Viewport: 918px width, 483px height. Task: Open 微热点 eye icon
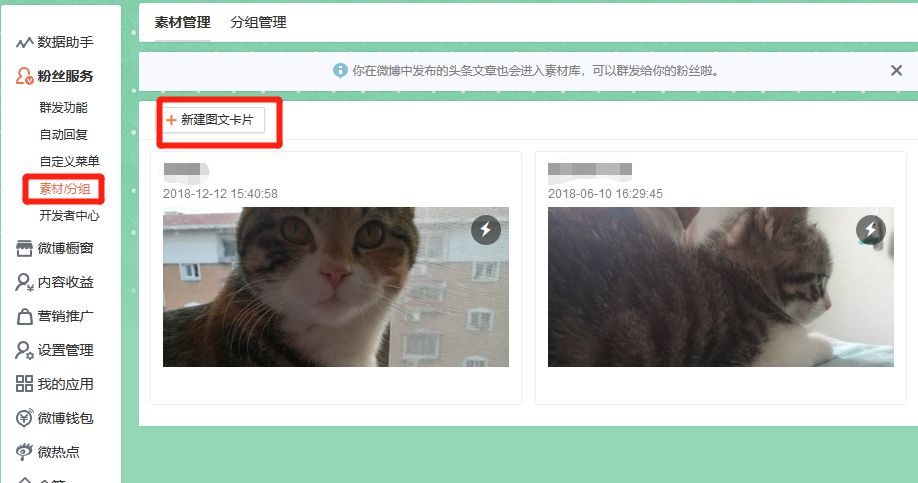pos(24,451)
